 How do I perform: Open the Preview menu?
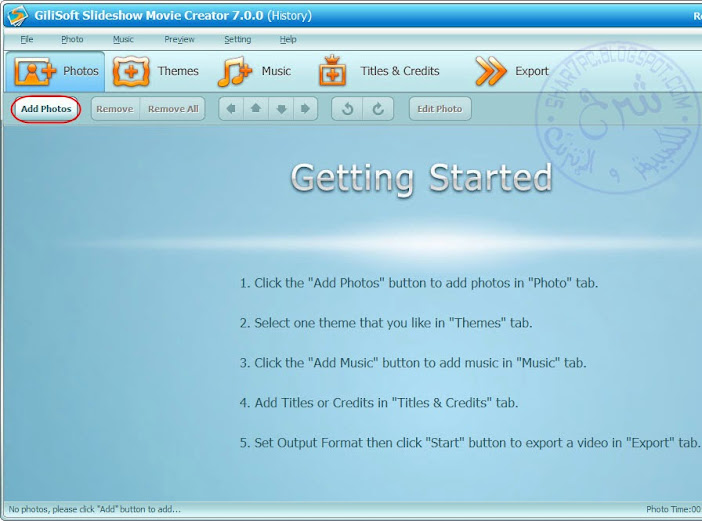[179, 39]
